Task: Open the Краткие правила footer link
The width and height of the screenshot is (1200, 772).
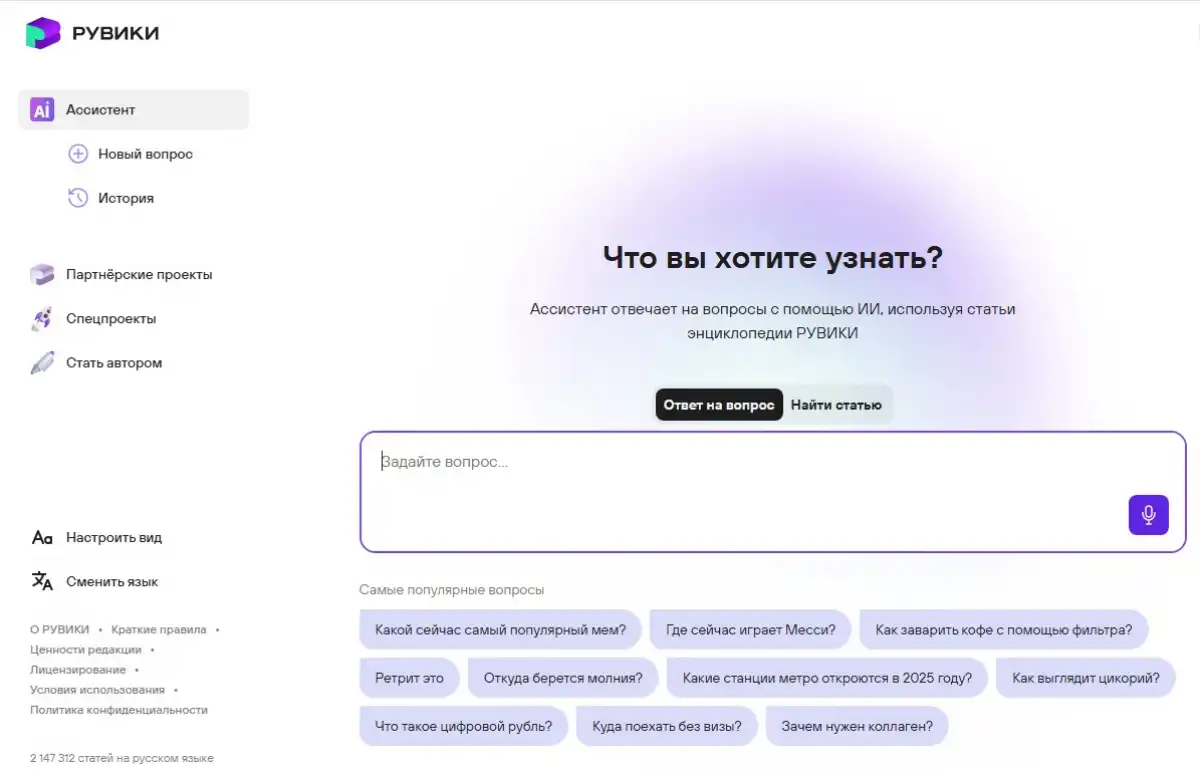Action: pos(159,630)
